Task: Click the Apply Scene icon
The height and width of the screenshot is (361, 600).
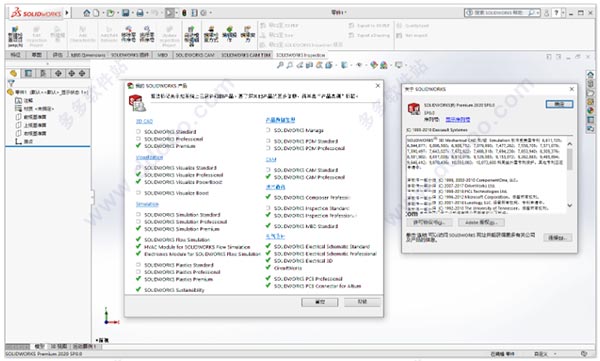Action: pyautogui.click(x=383, y=65)
